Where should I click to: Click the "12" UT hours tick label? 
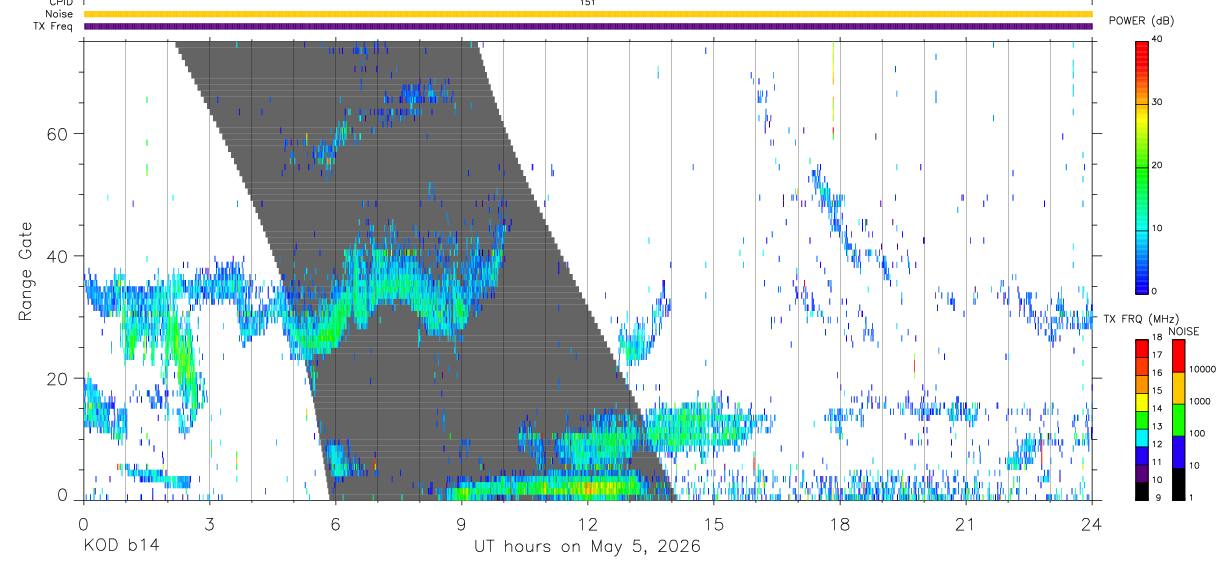tap(588, 523)
